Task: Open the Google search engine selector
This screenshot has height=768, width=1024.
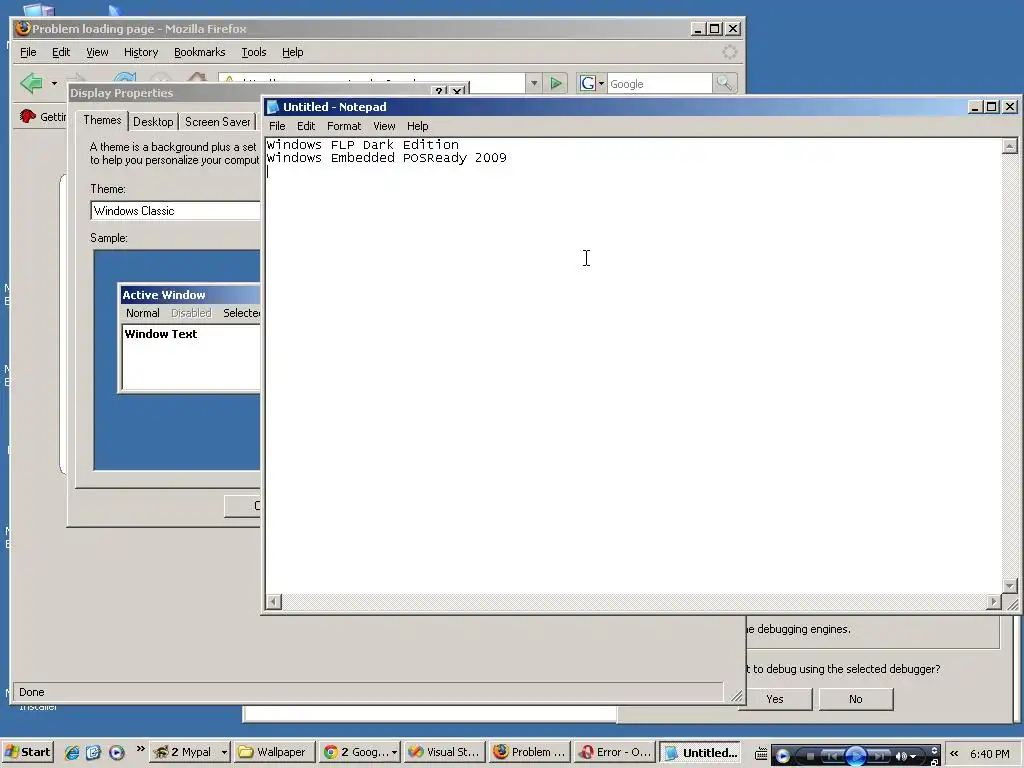Action: pos(592,83)
